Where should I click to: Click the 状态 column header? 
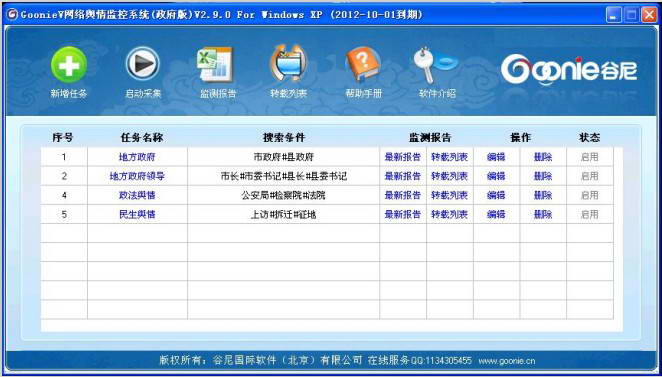point(589,138)
